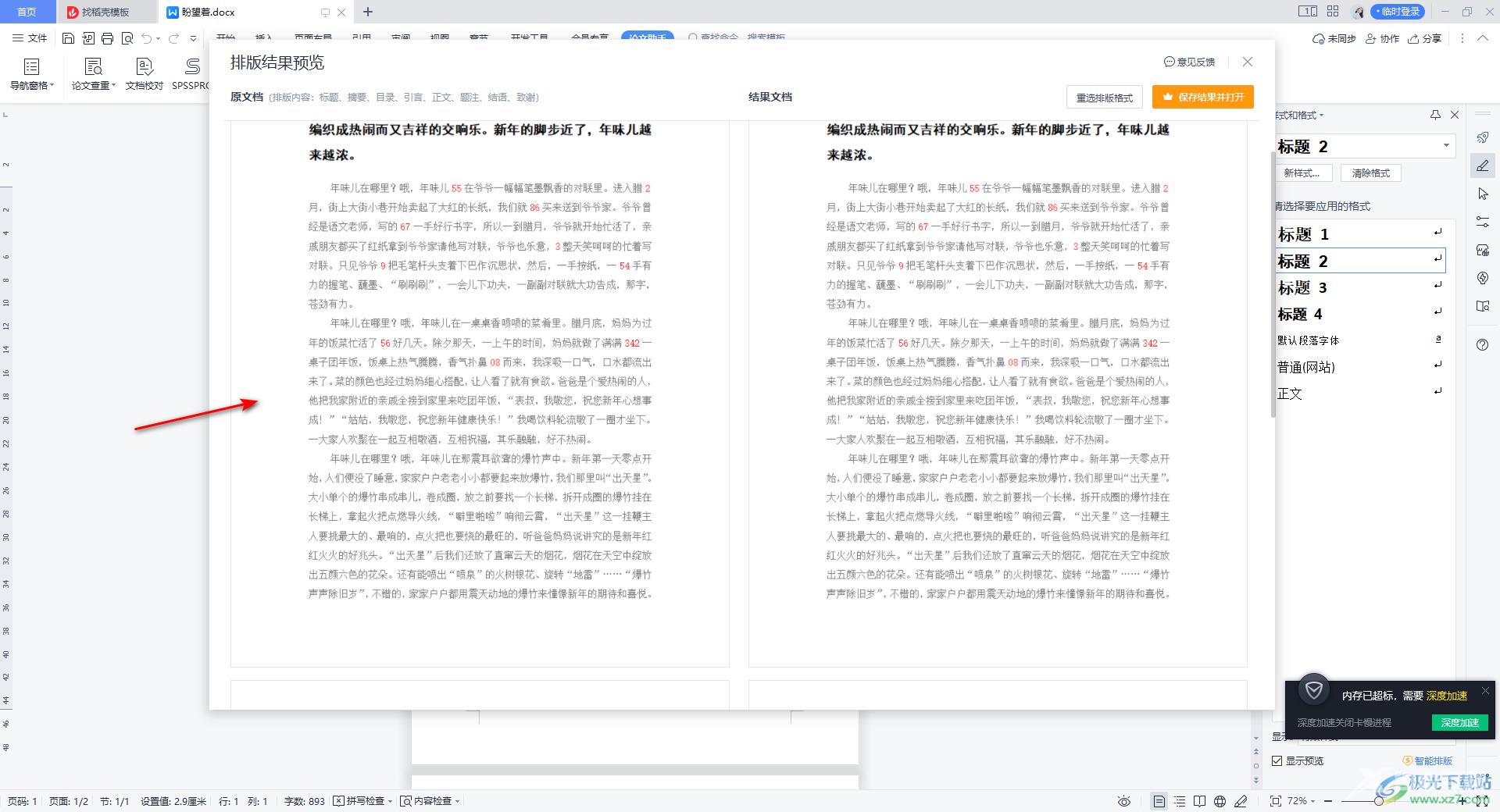Viewport: 1500px width, 812px height.
Task: Switch to the 首页 tab
Action: click(27, 12)
